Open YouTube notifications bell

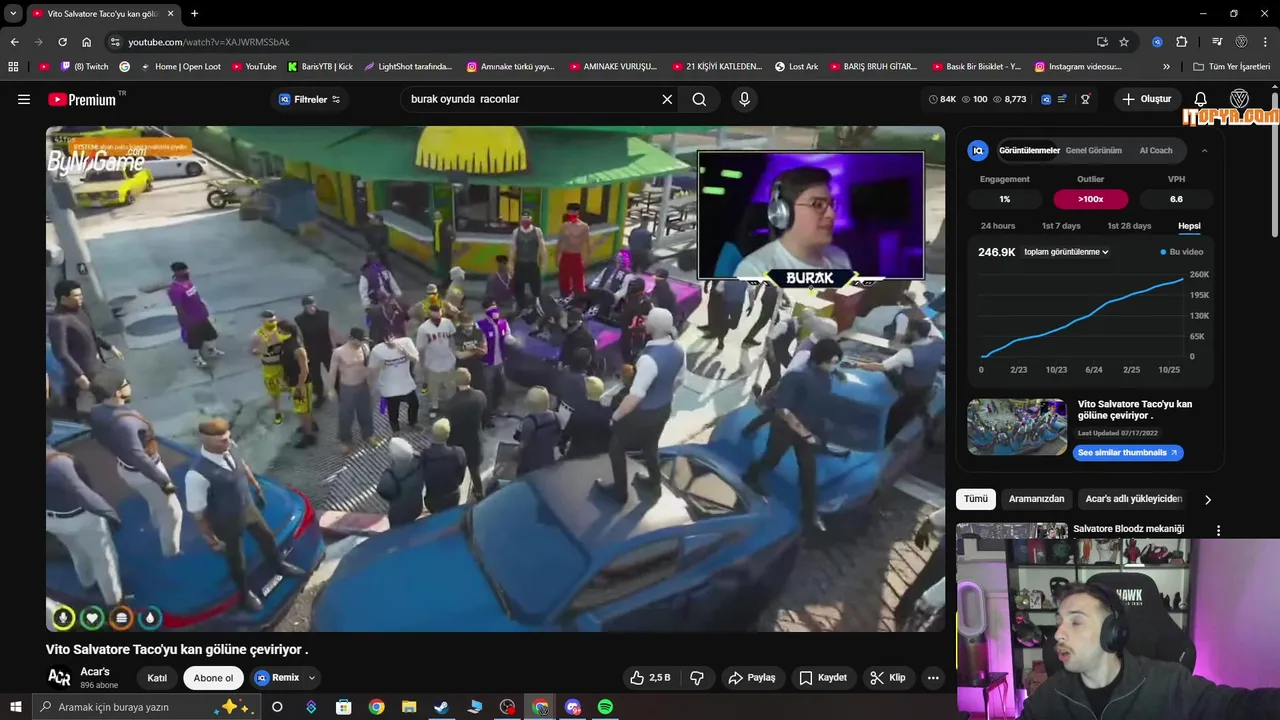click(1201, 99)
